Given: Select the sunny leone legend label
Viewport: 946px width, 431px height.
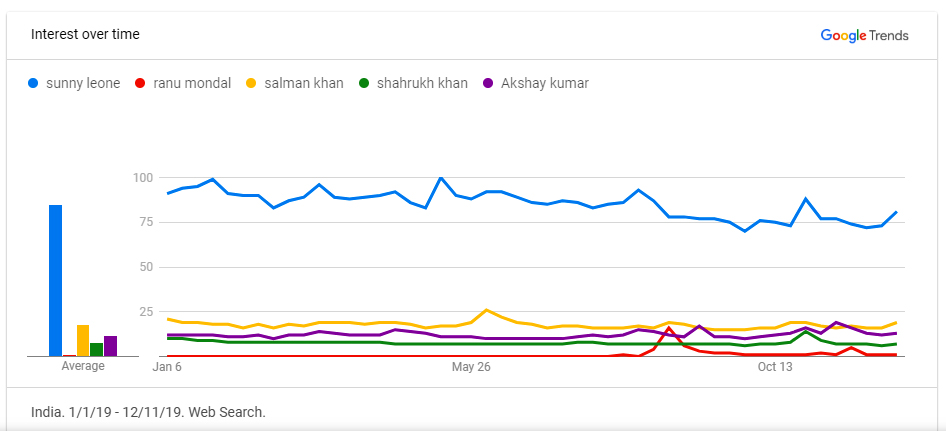Looking at the screenshot, I should (x=83, y=83).
